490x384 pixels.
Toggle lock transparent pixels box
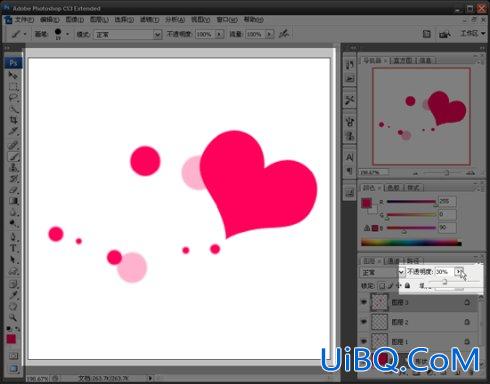382,286
